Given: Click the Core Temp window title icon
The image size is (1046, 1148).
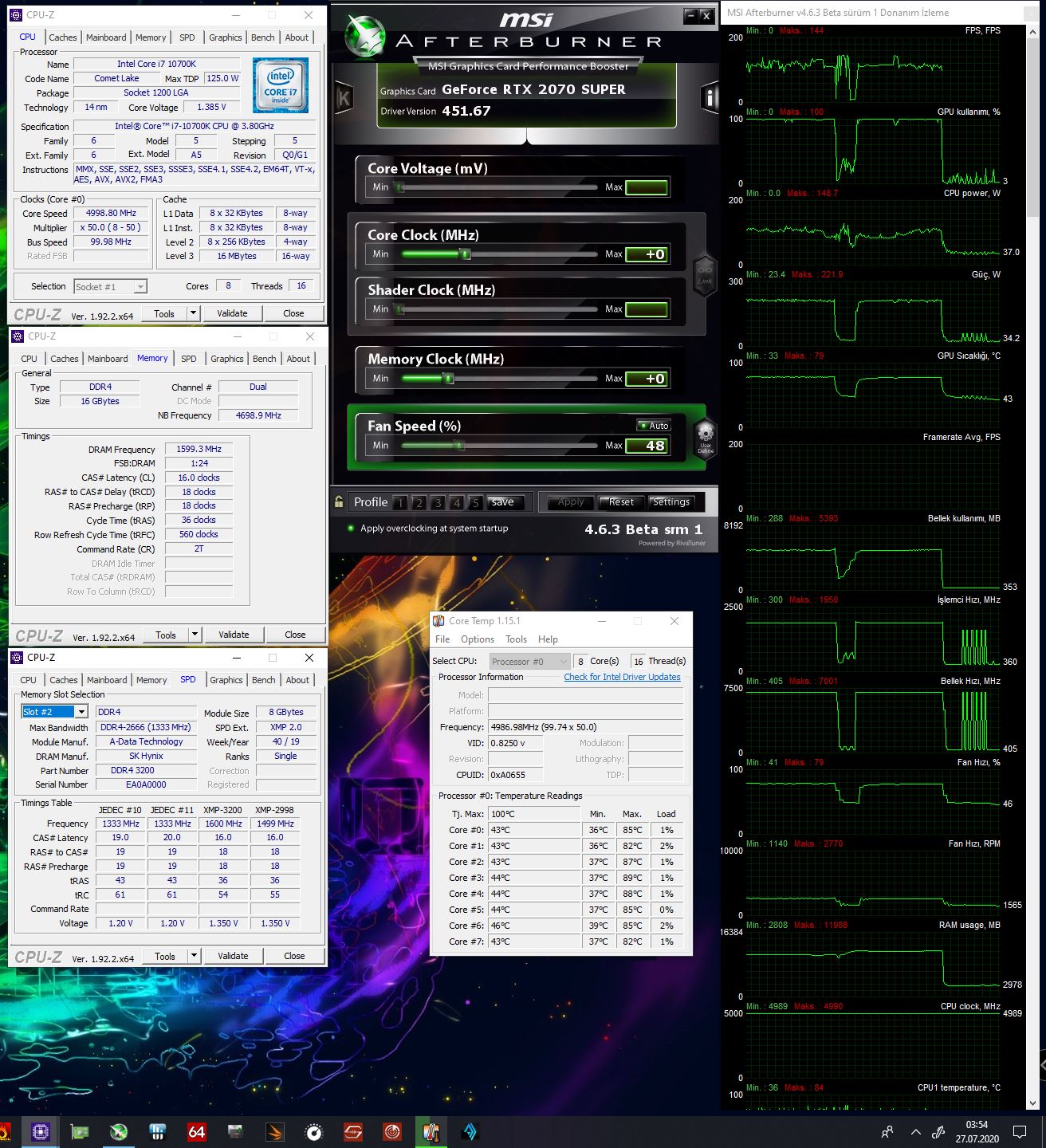Looking at the screenshot, I should pos(438,621).
